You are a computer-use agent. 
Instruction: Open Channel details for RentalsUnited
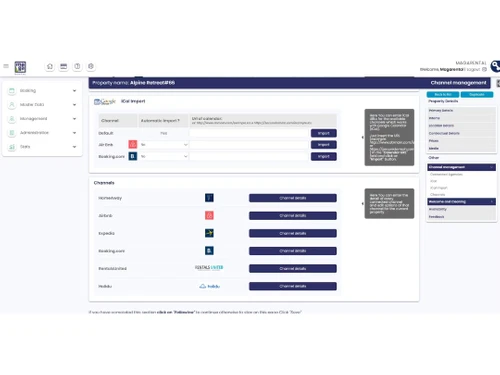(x=293, y=269)
